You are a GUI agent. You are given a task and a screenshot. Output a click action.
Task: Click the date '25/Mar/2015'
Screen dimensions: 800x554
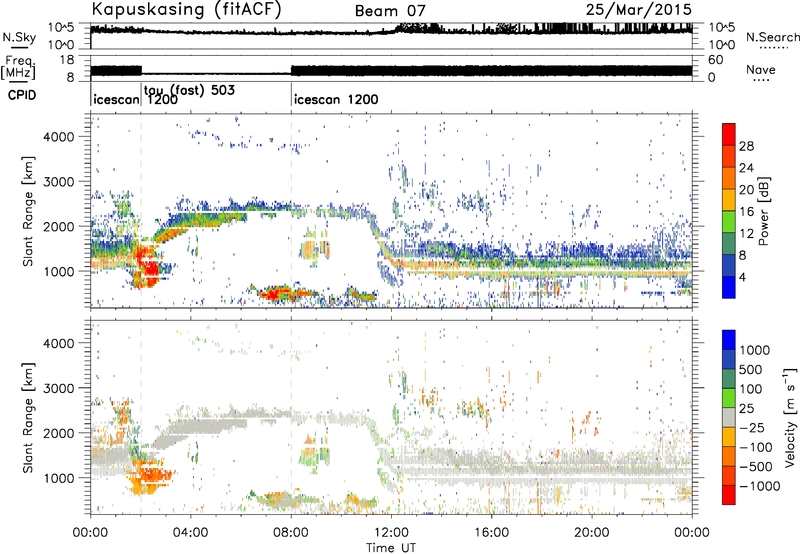(639, 10)
